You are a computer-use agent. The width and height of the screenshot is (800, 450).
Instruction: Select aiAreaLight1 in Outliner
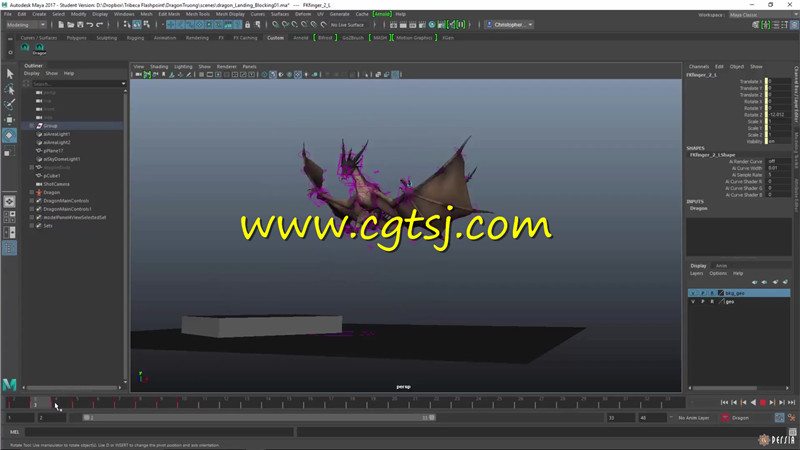pyautogui.click(x=57, y=134)
